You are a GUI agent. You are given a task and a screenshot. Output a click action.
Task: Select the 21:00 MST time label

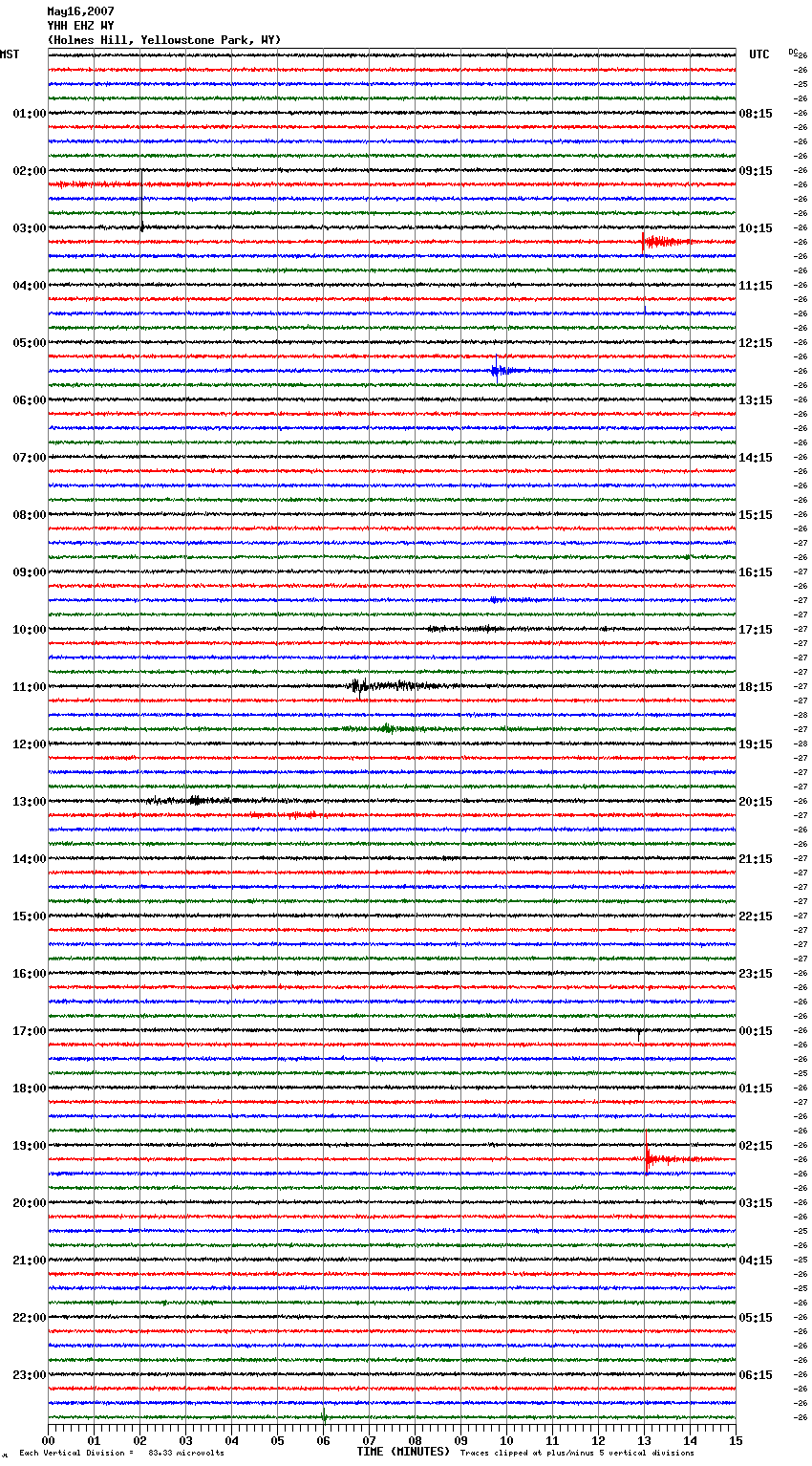[x=29, y=1261]
